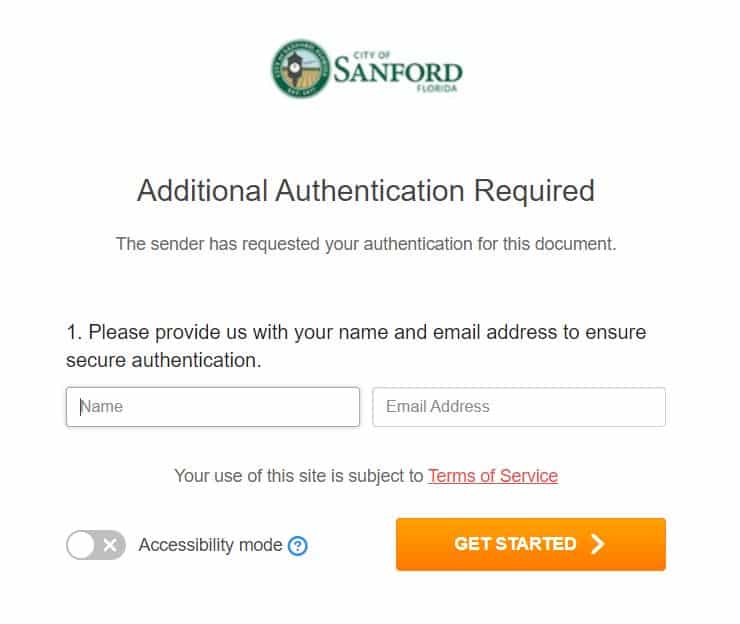
Task: Click the X icon inside the accessibility switch
Action: (111, 545)
